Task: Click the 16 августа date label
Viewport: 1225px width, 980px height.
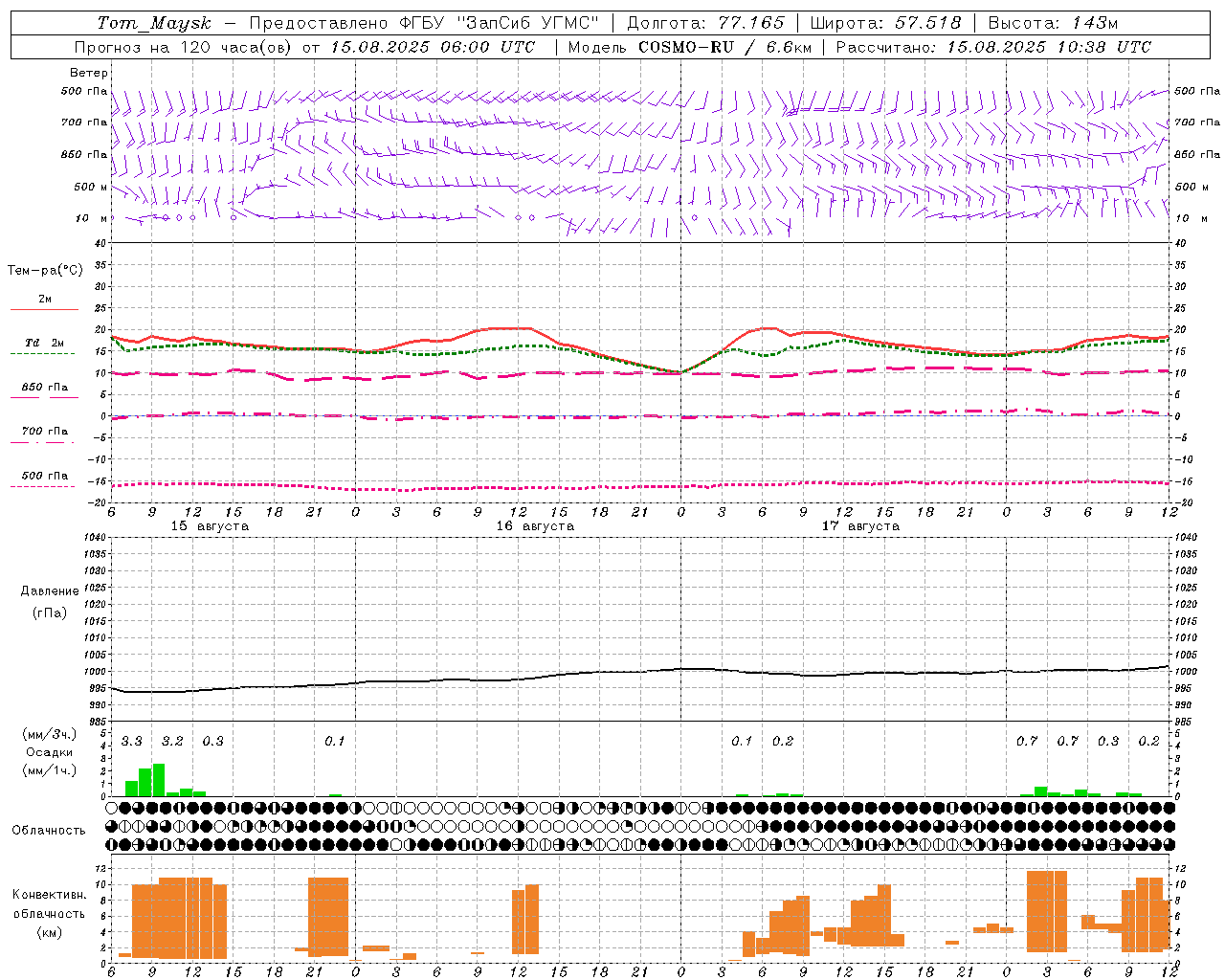Action: click(535, 526)
